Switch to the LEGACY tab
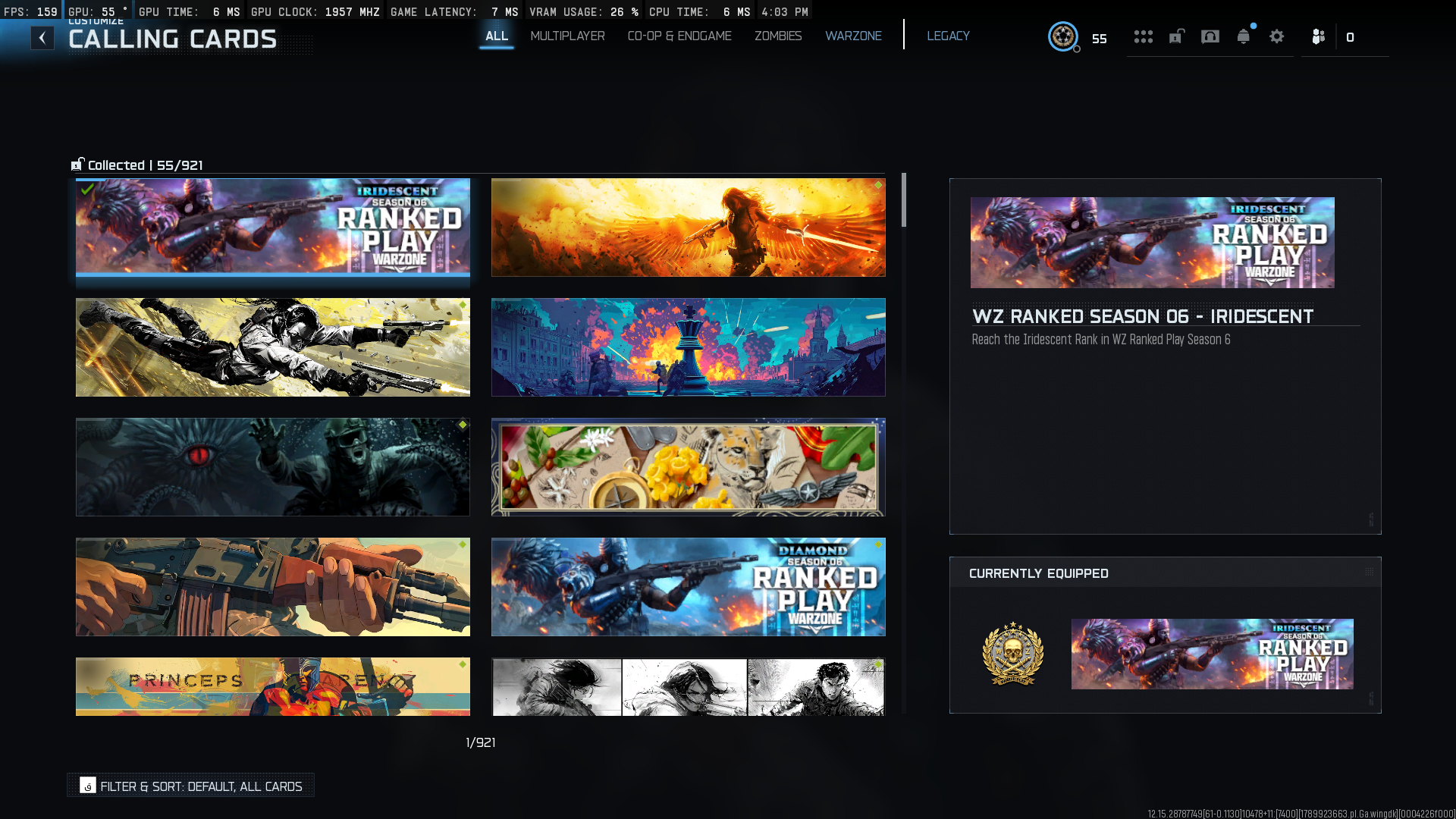Screen dimensions: 1456x819 pyautogui.click(x=948, y=36)
